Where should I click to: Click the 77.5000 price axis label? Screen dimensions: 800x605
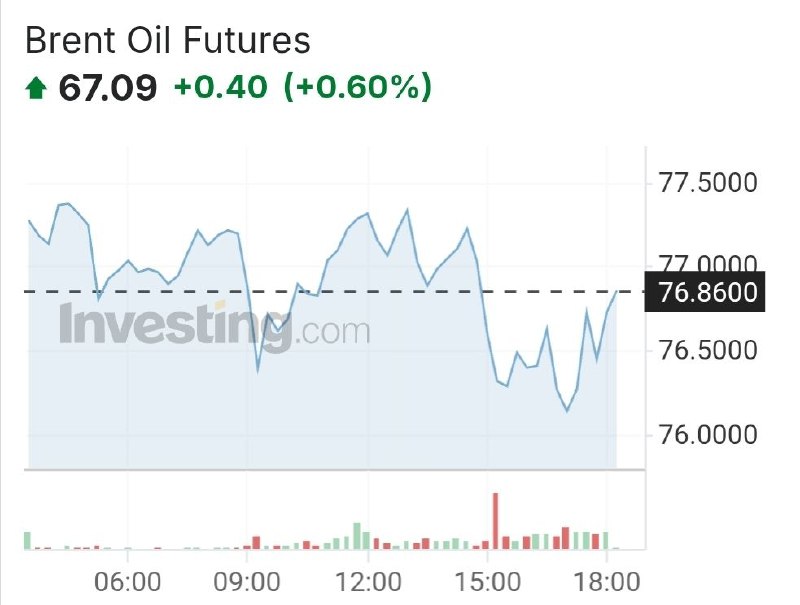[x=708, y=183]
